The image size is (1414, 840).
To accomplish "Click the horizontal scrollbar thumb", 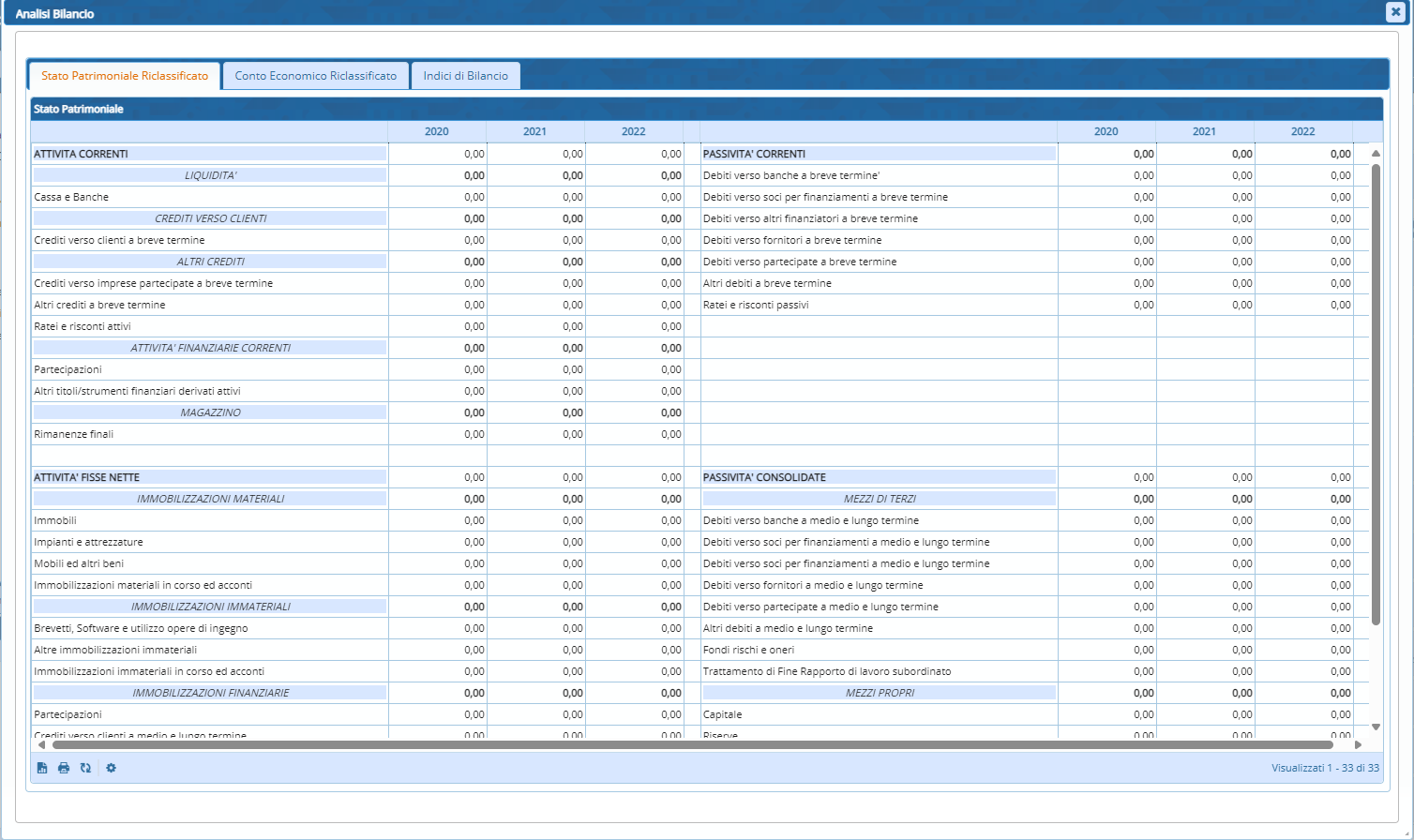I will point(694,745).
